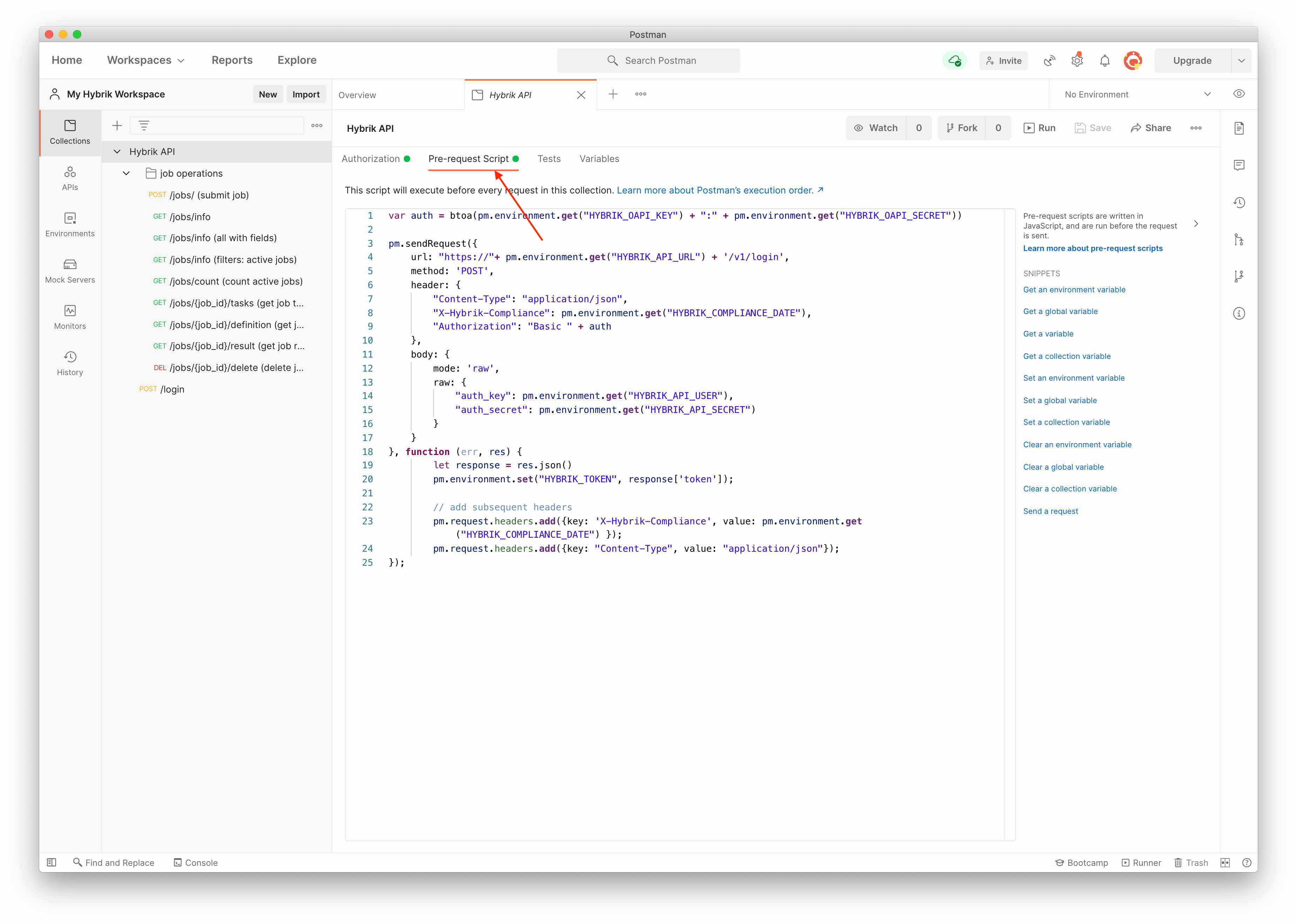Click the Invite button

click(x=1004, y=60)
